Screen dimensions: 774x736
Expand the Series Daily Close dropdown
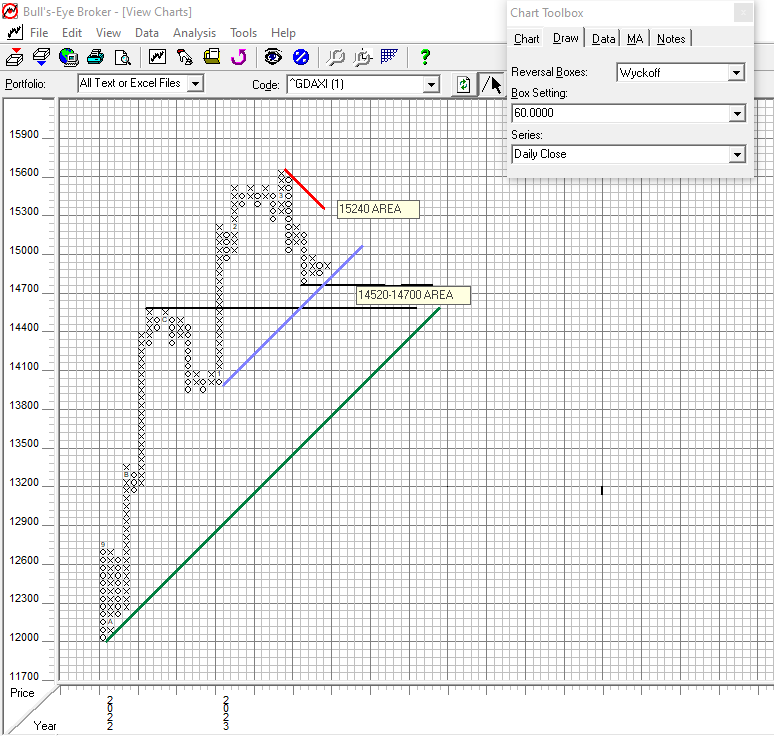click(737, 155)
